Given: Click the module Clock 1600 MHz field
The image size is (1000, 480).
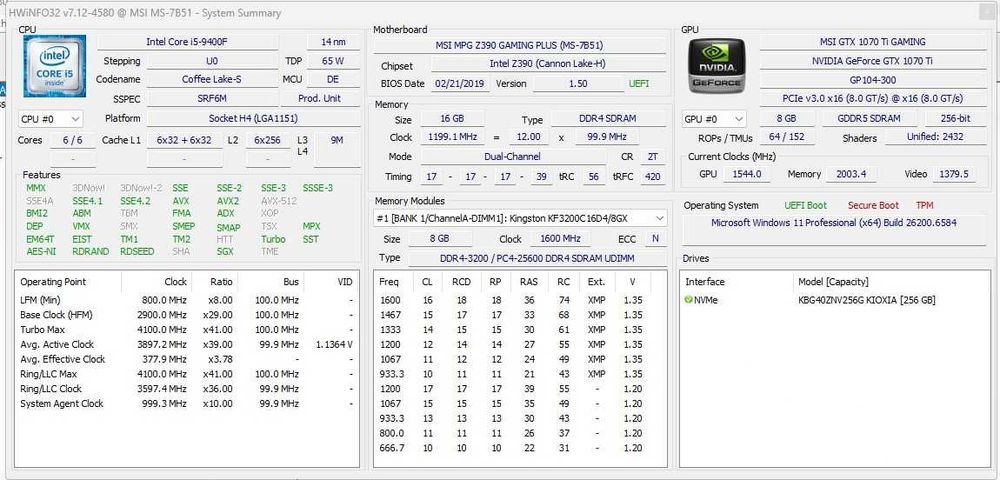Looking at the screenshot, I should click(x=560, y=239).
